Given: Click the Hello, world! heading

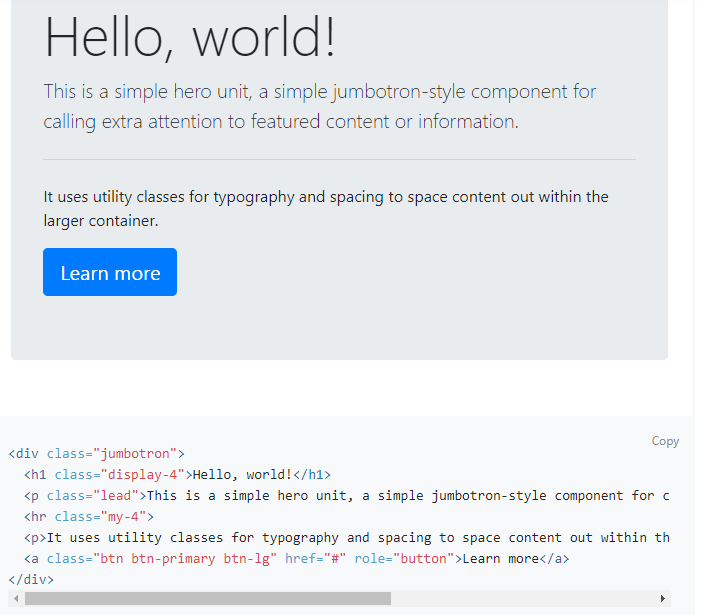Looking at the screenshot, I should point(190,37).
